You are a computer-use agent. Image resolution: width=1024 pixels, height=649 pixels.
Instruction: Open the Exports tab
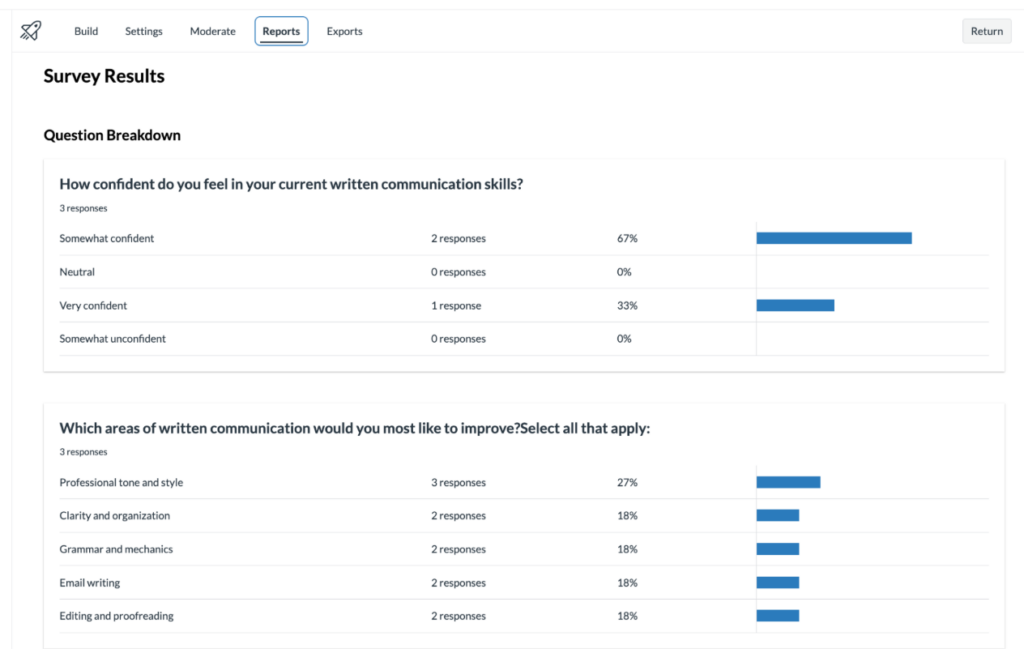pos(344,31)
